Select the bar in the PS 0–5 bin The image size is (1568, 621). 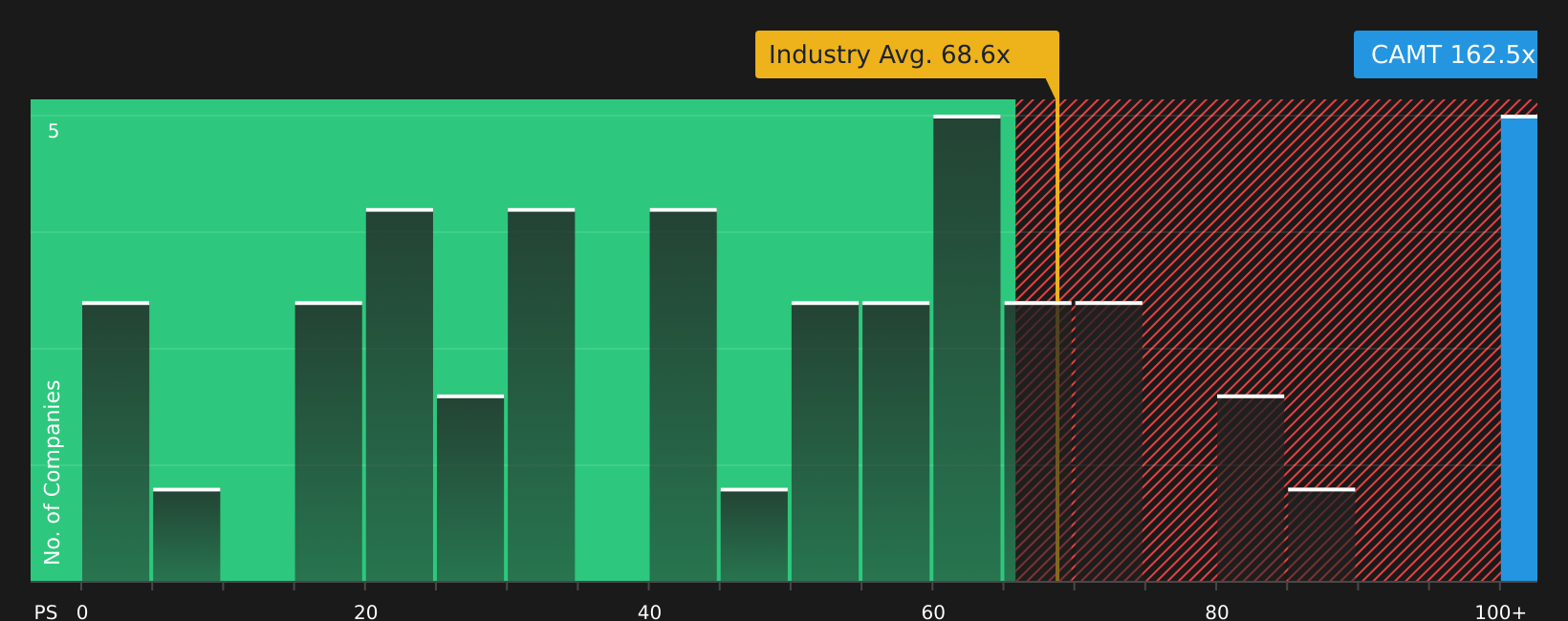pos(116,441)
